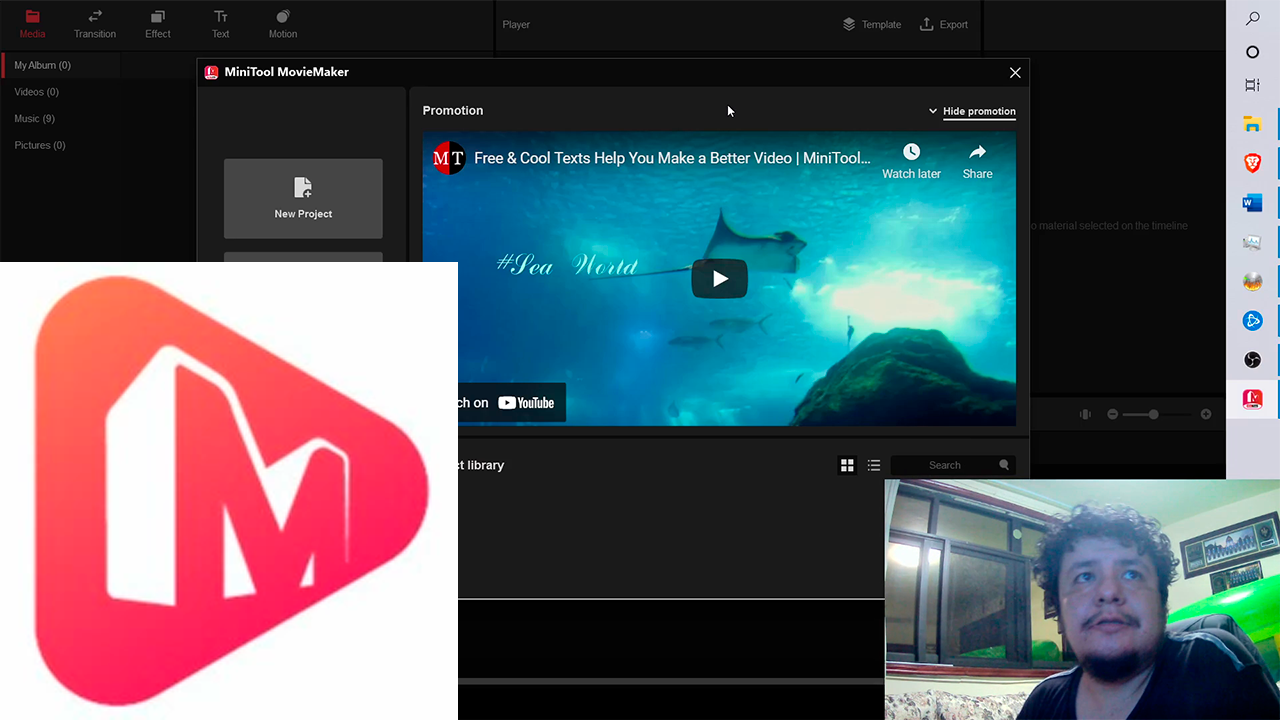Open Microsoft Word from the taskbar
The image size is (1280, 720).
point(1252,203)
